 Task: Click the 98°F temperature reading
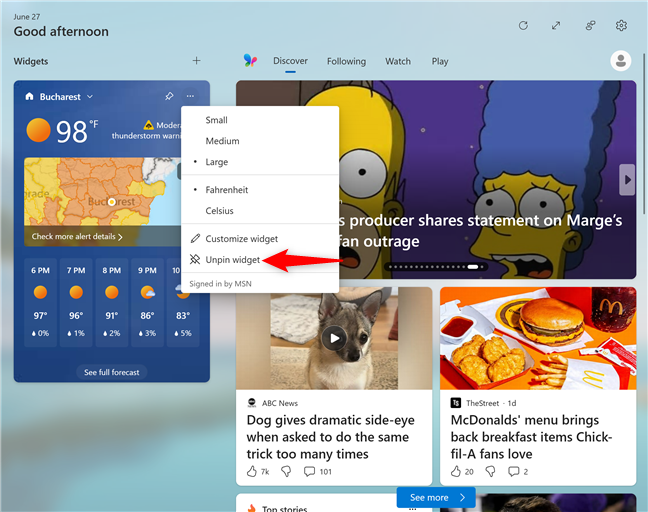77,132
